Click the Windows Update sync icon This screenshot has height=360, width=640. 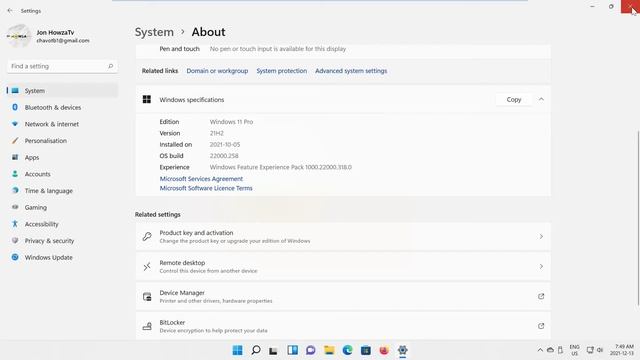click(x=15, y=257)
